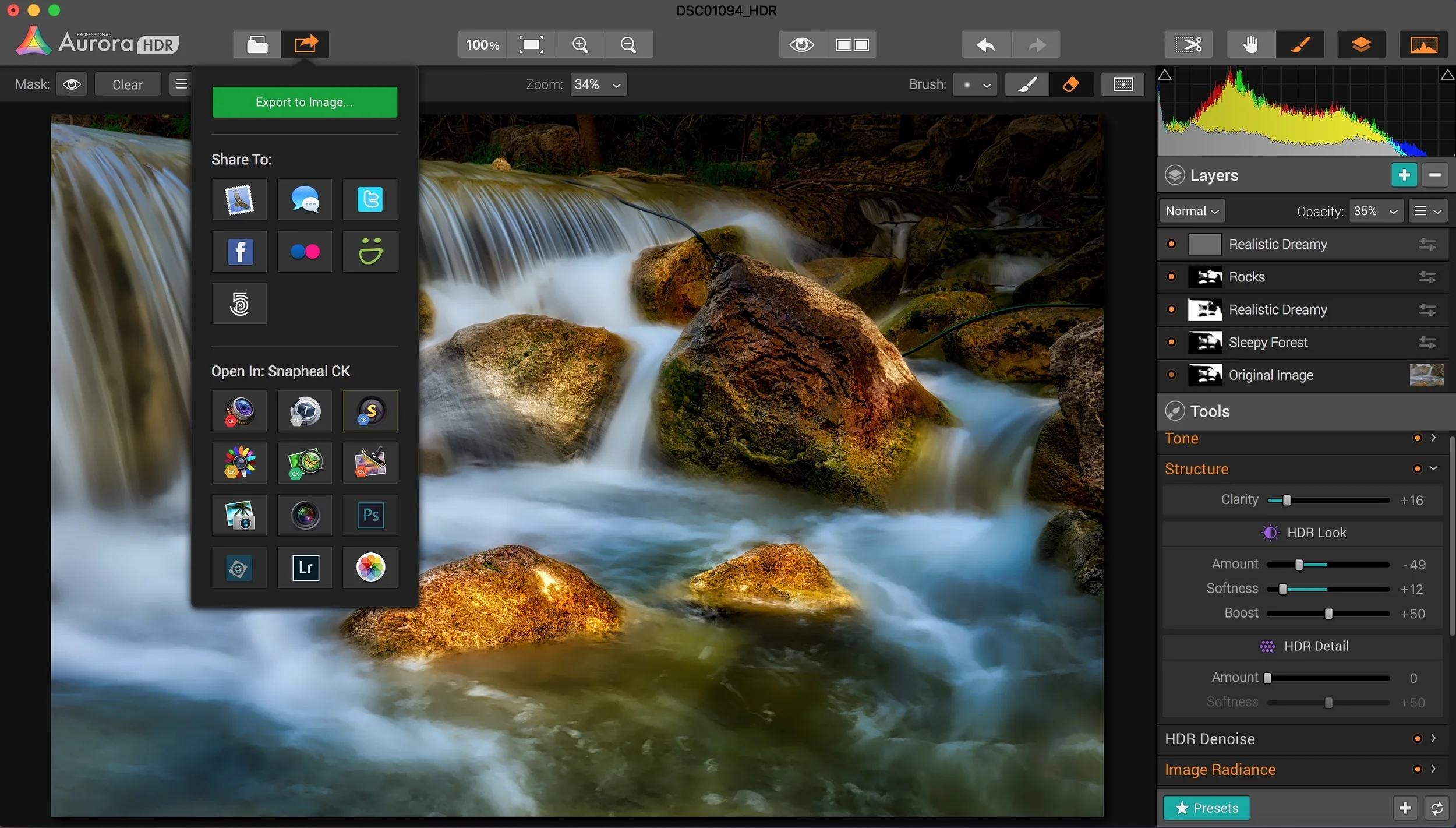Screen dimensions: 1456x828
Task: Open Image Radiance panel section
Action: pyautogui.click(x=1433, y=769)
